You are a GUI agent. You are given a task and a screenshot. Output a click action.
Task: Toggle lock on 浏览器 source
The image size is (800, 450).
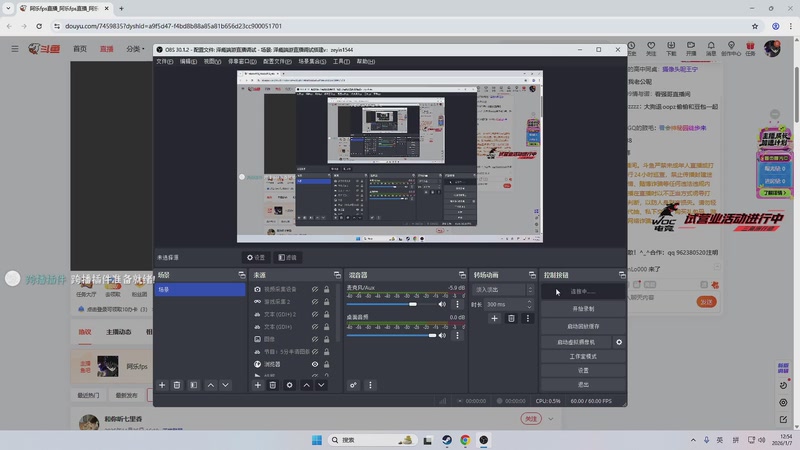tap(327, 364)
